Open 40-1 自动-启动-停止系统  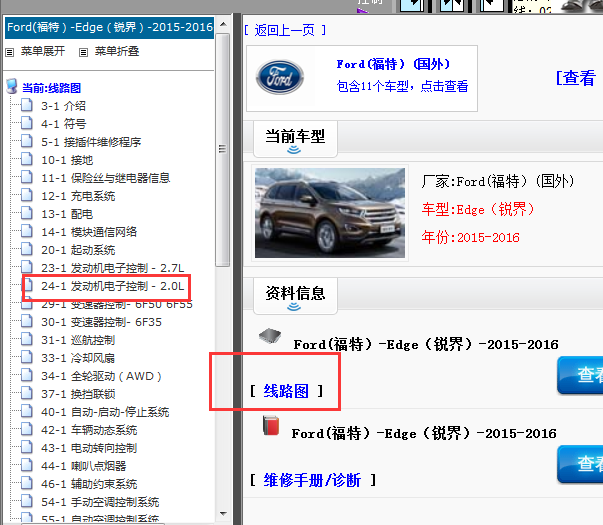point(105,412)
